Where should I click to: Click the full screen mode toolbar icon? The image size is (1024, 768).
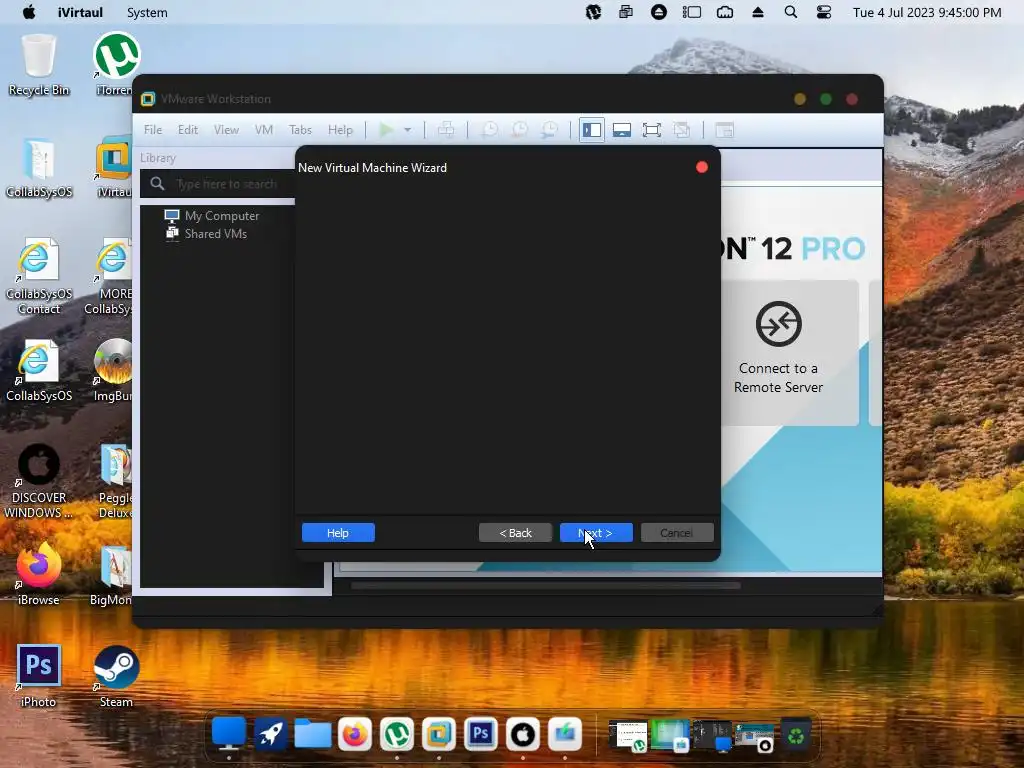click(x=652, y=130)
